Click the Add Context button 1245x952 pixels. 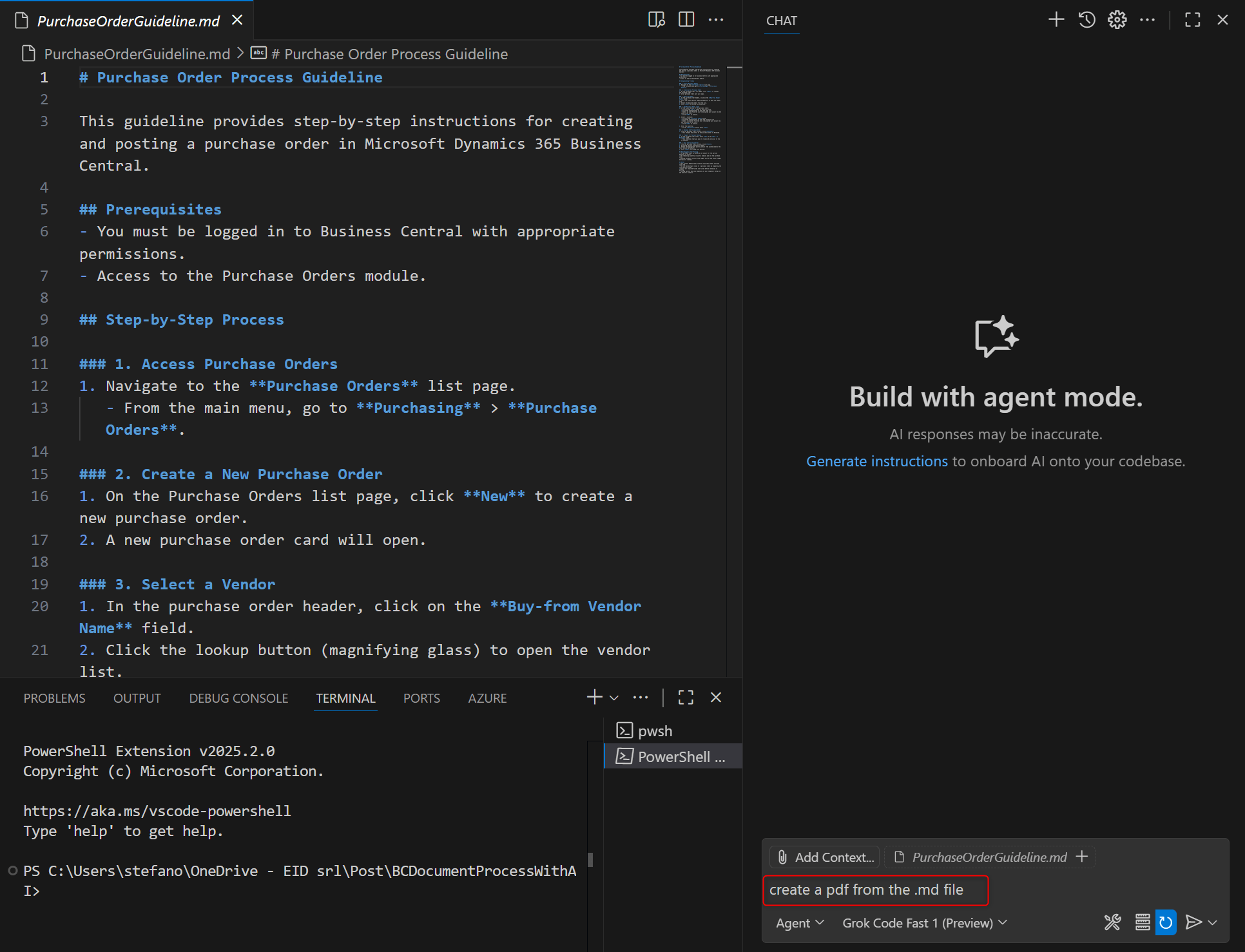(825, 857)
